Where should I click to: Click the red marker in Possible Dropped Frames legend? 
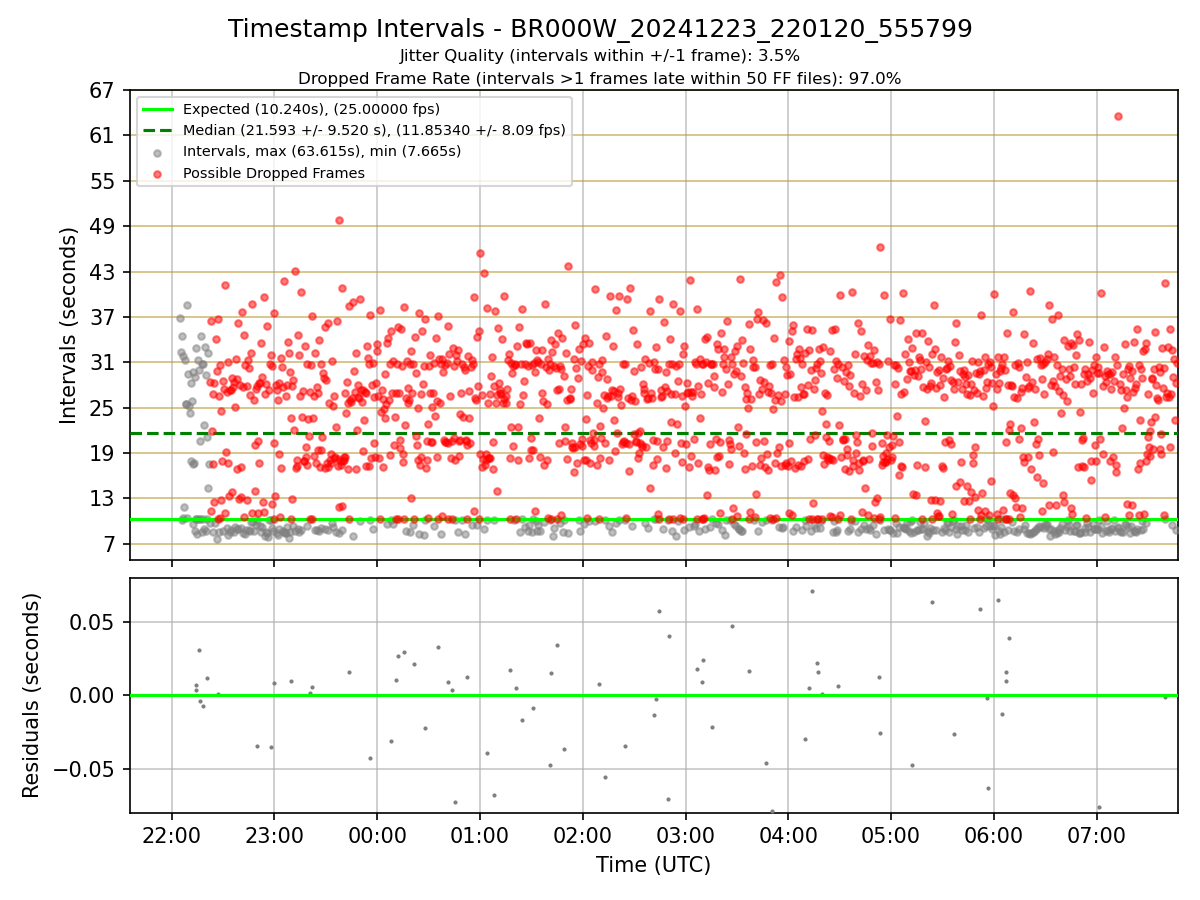click(x=158, y=173)
